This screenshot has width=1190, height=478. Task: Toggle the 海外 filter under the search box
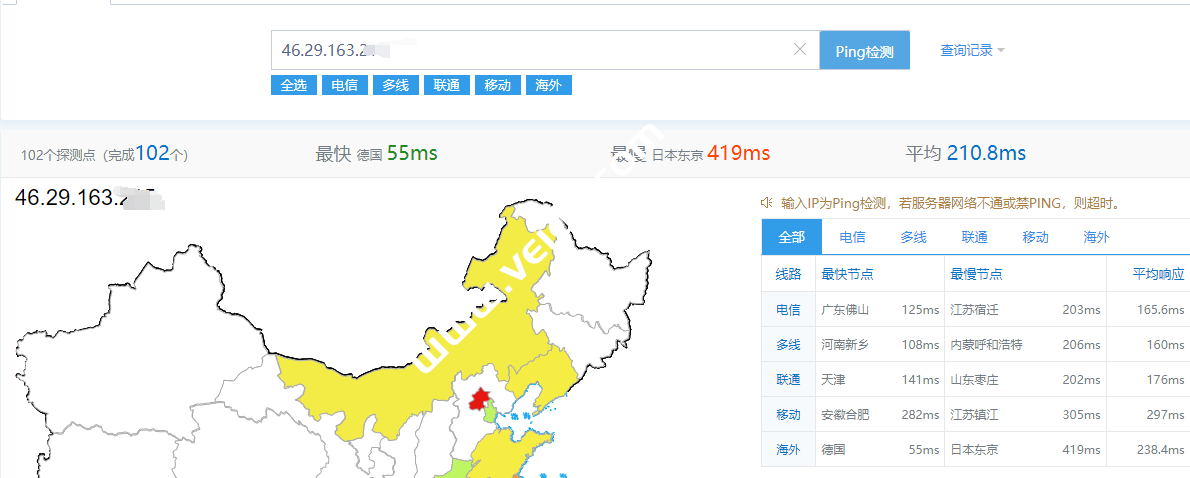click(549, 85)
